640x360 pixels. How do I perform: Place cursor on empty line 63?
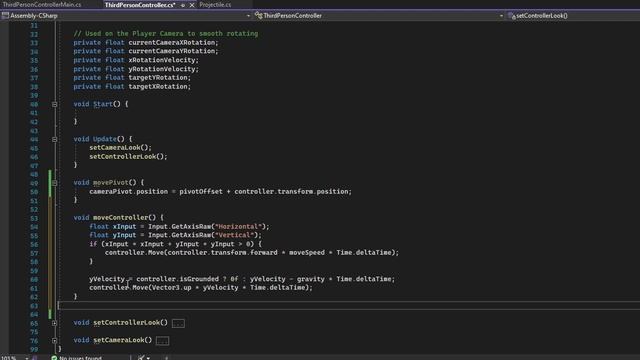[x=349, y=306]
